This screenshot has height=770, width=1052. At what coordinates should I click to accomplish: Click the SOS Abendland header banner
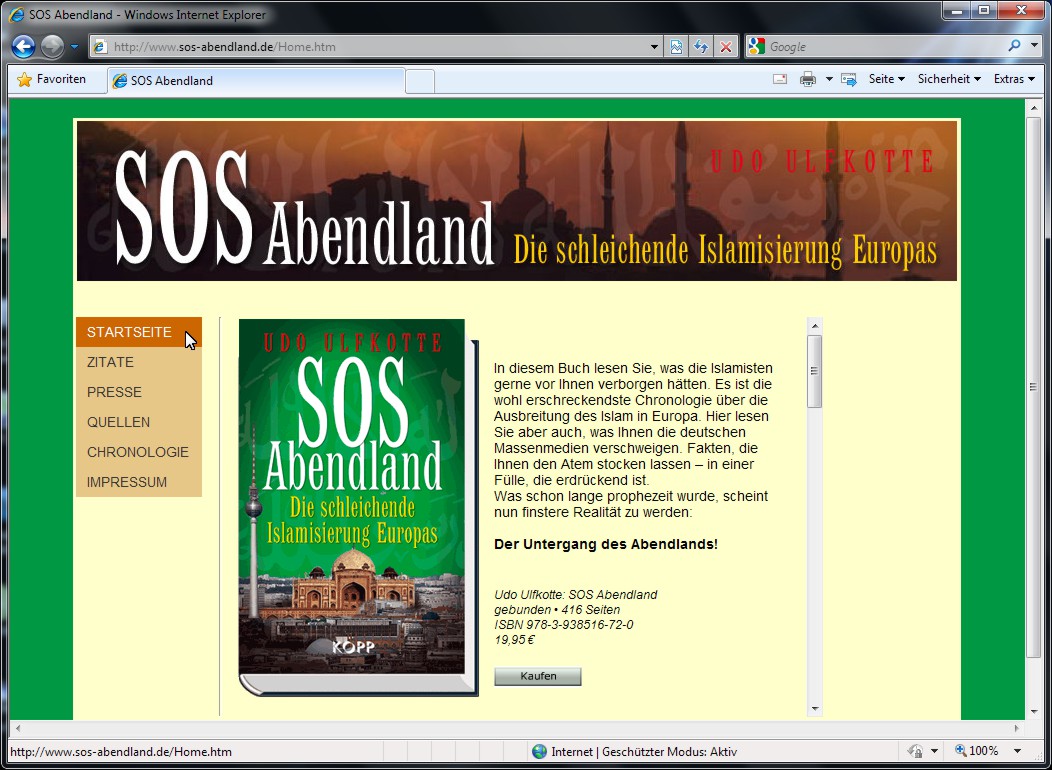(x=517, y=201)
